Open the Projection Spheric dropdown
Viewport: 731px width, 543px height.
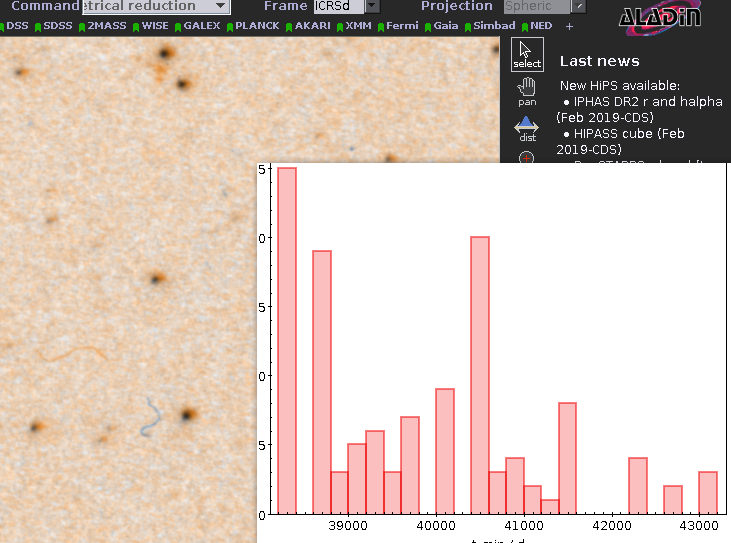(544, 6)
